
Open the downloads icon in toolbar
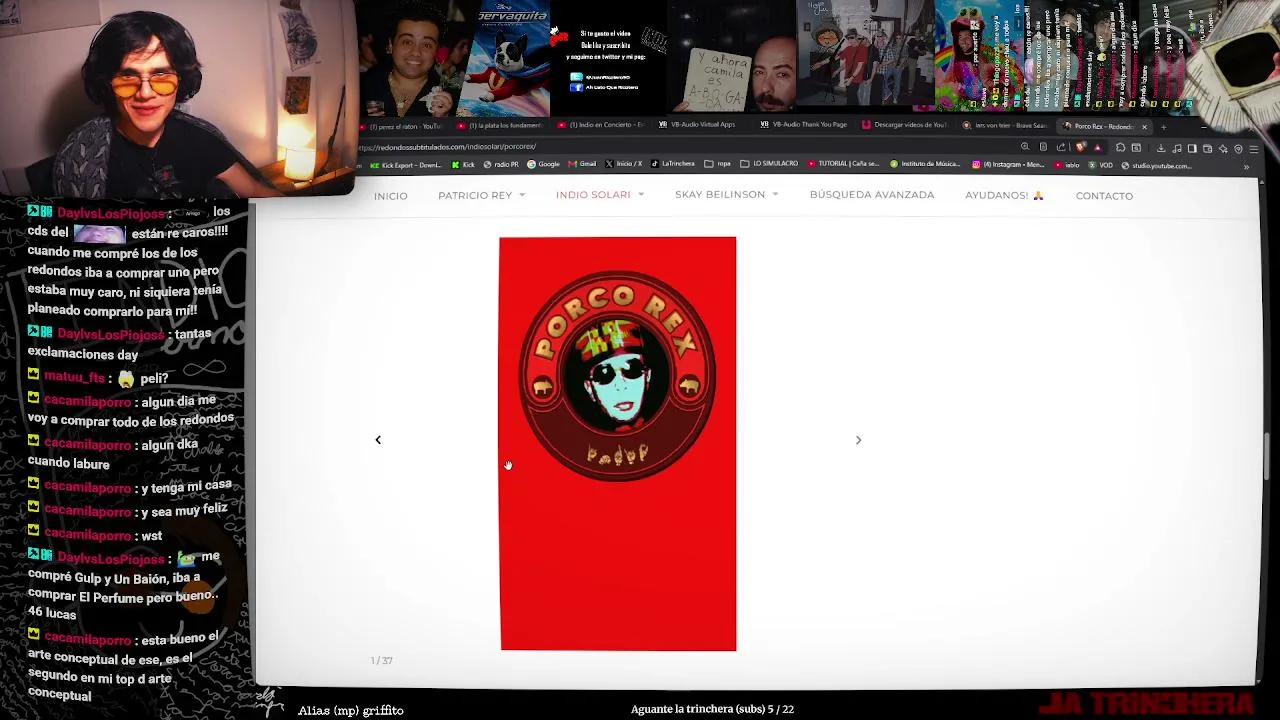coord(1161,148)
